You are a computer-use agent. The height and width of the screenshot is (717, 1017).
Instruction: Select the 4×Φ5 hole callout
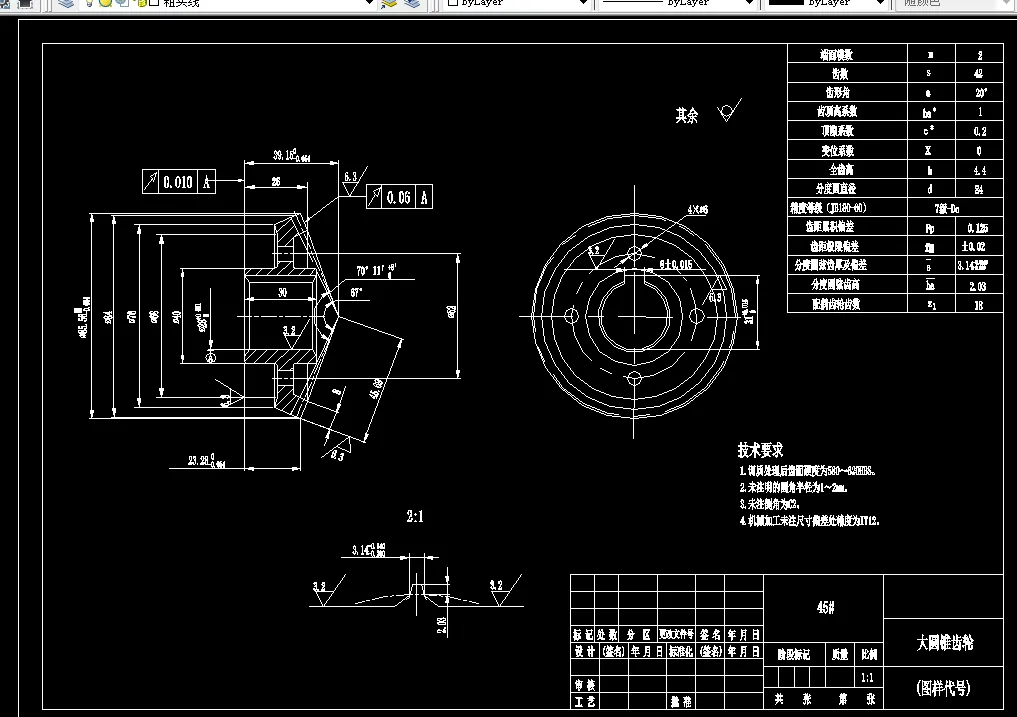[x=698, y=210]
